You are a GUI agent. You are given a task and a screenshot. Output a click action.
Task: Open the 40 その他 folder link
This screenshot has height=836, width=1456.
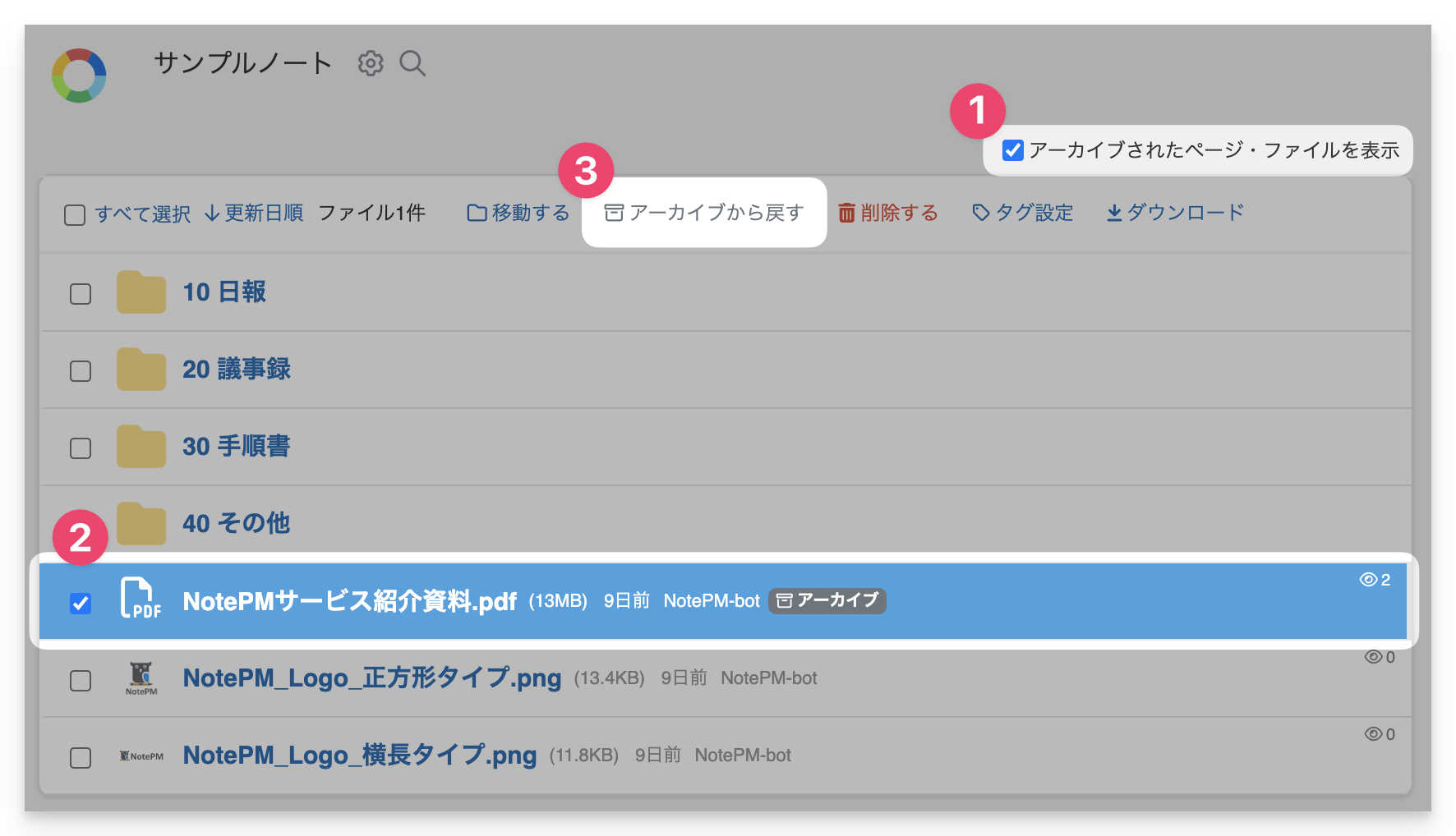point(237,524)
